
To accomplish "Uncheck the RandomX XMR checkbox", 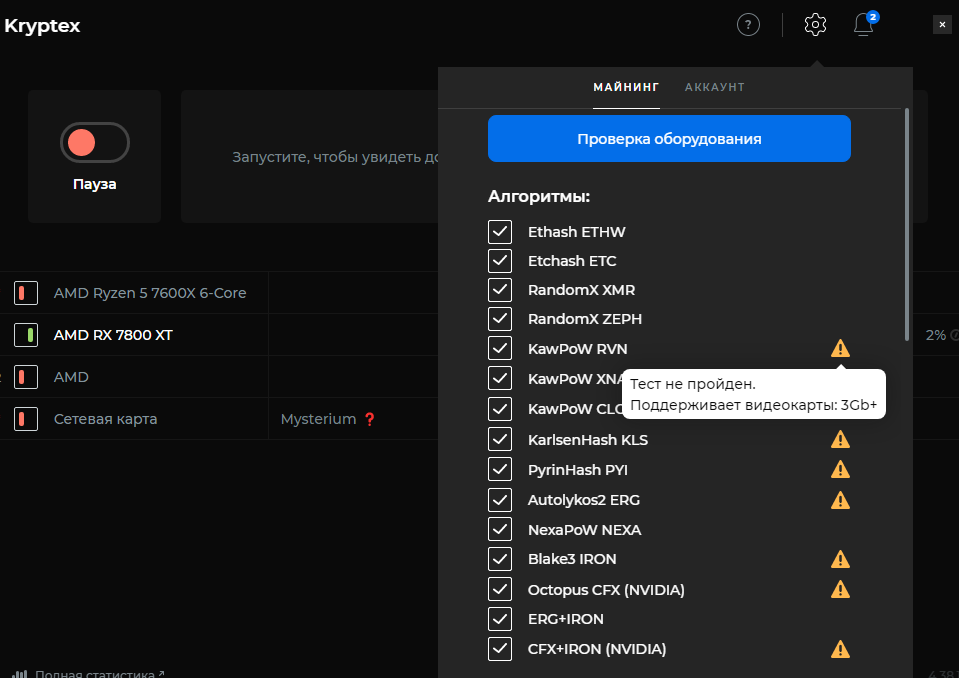I will click(x=500, y=290).
